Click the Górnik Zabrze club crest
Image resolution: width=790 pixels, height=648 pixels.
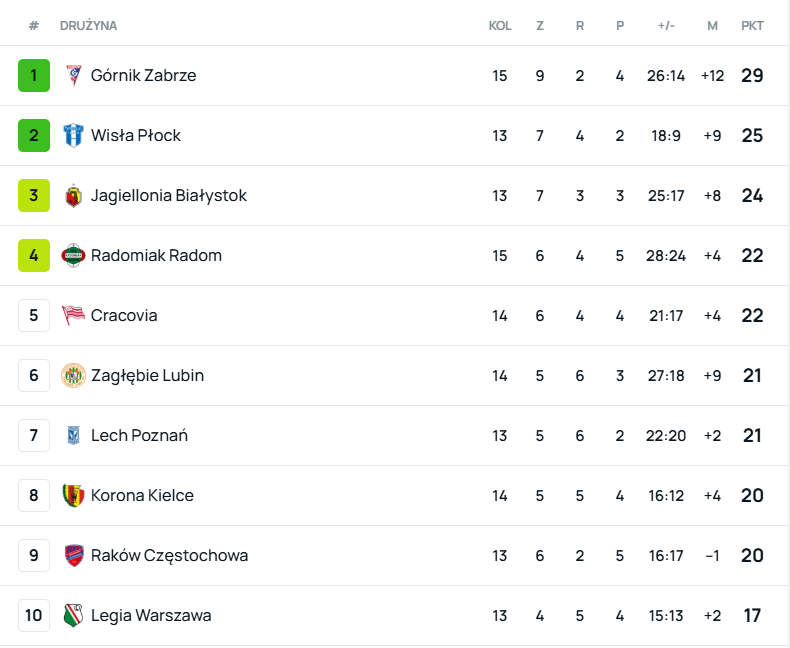(74, 75)
